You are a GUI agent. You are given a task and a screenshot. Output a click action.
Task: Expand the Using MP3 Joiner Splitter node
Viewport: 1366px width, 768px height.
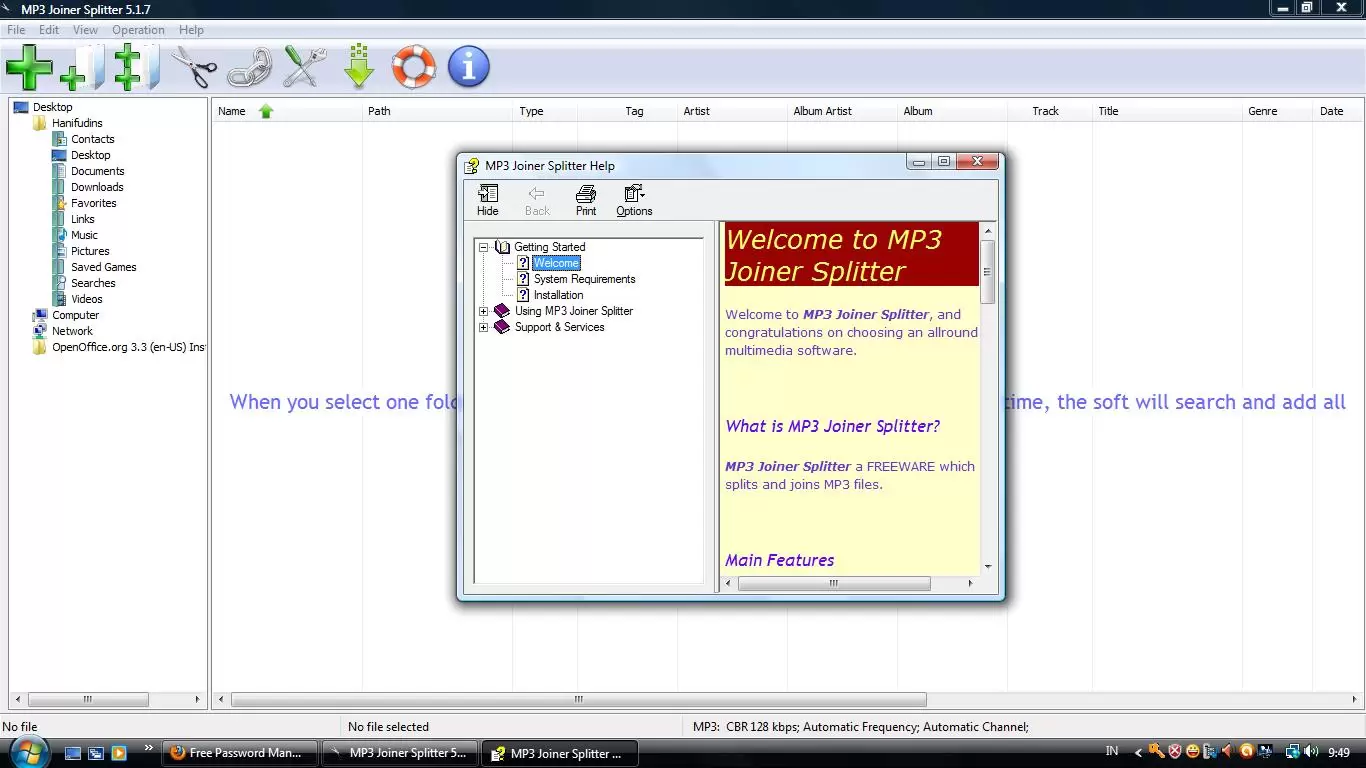point(484,311)
